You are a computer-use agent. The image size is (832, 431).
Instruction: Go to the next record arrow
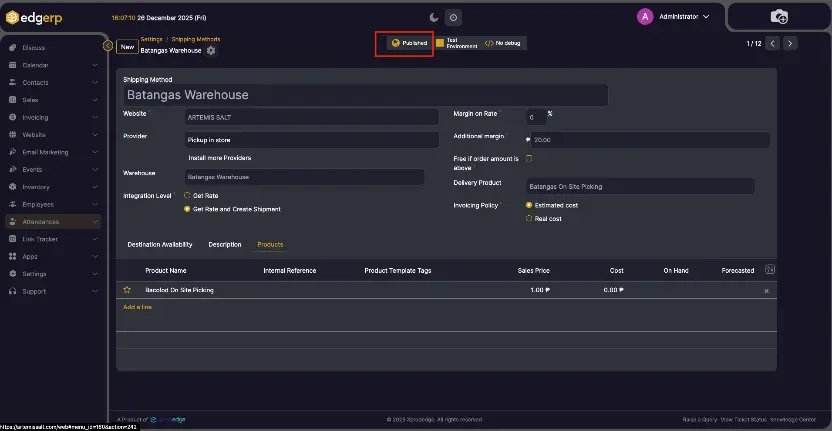[790, 43]
